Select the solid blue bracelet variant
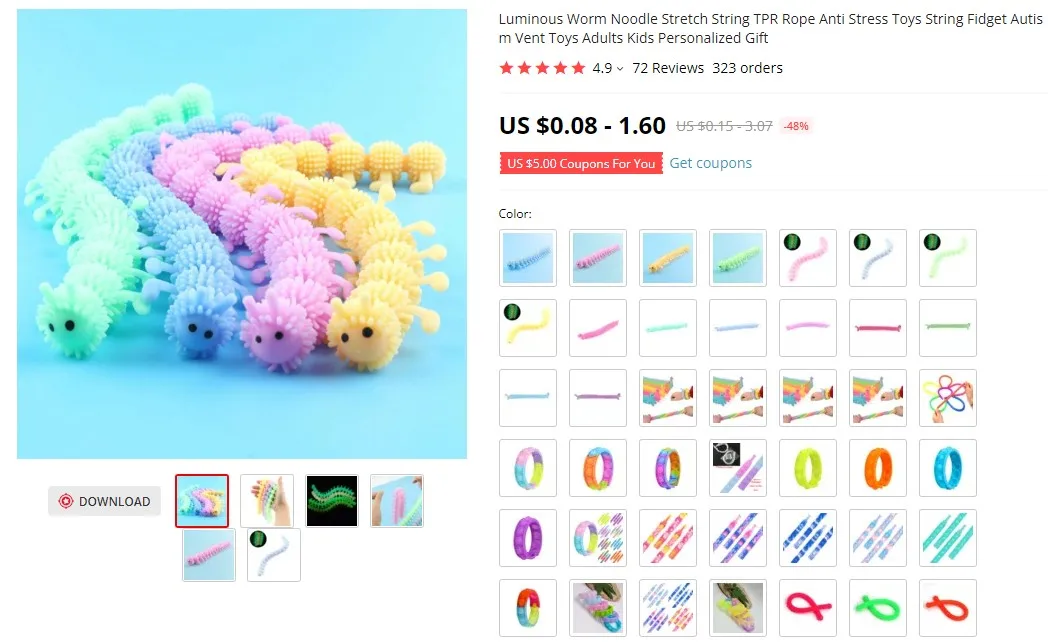This screenshot has width=1048, height=642. (x=948, y=468)
